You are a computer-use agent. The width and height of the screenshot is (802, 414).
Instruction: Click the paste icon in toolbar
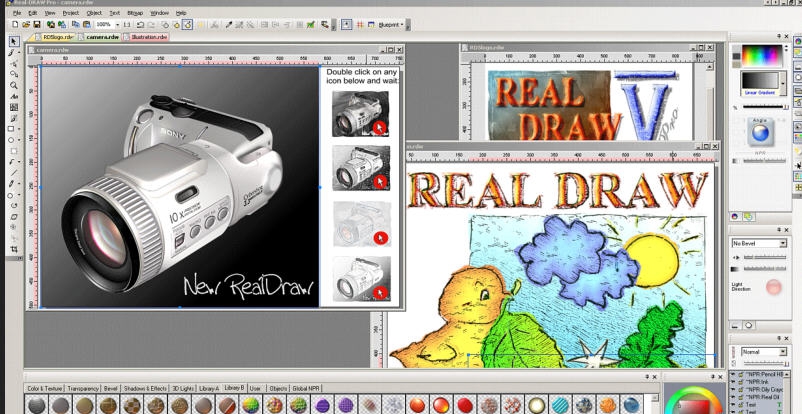click(87, 25)
